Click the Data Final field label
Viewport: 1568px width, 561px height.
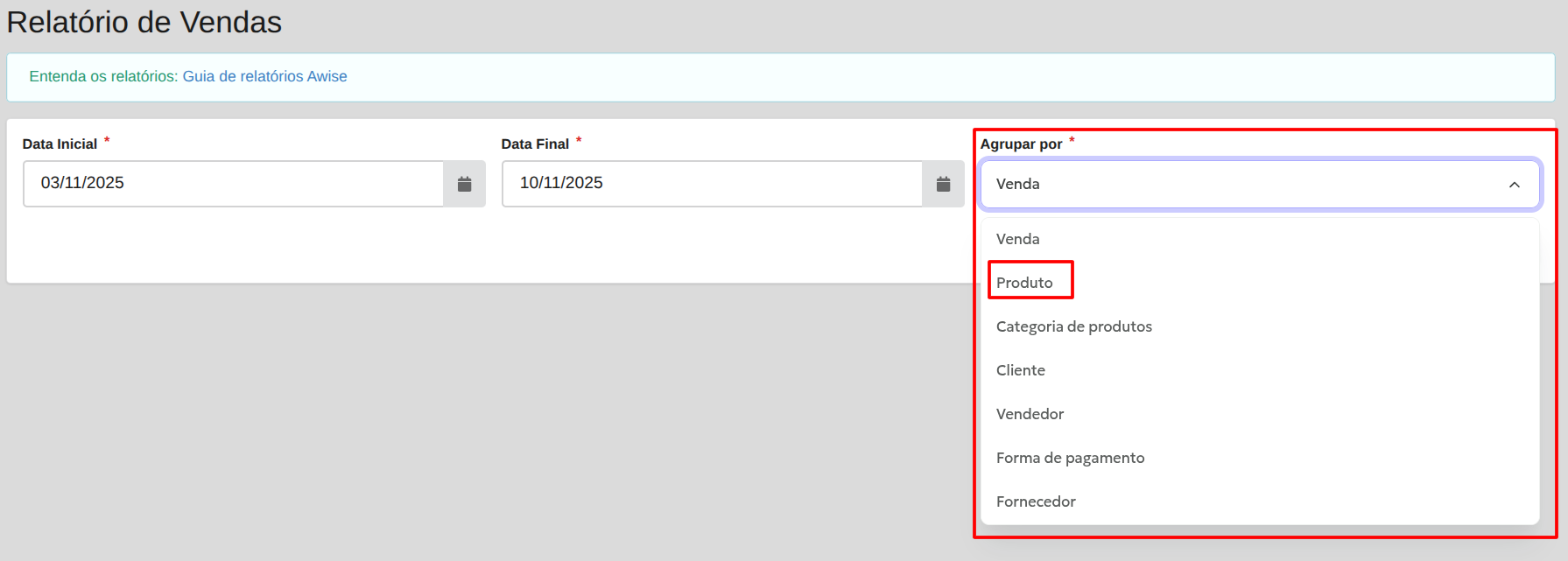pos(535,144)
